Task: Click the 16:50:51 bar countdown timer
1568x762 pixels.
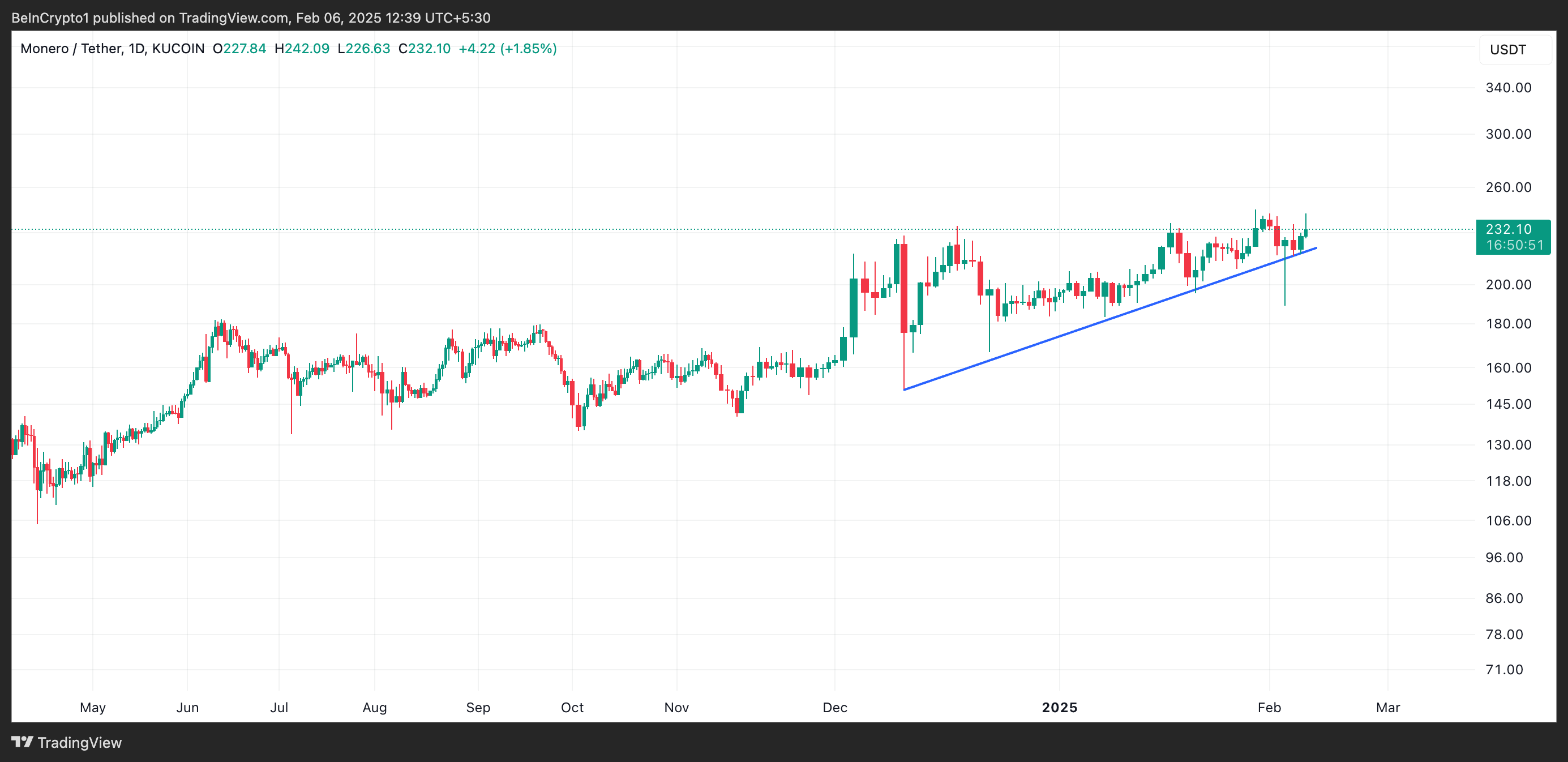Action: click(1514, 245)
